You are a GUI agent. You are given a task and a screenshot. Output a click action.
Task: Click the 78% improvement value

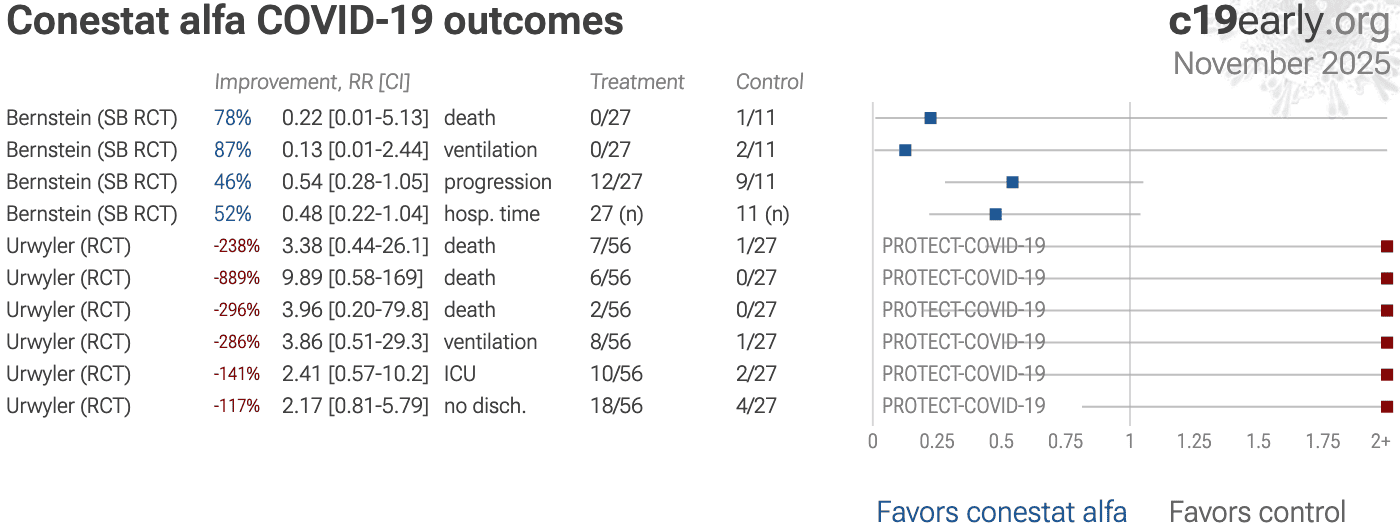232,118
